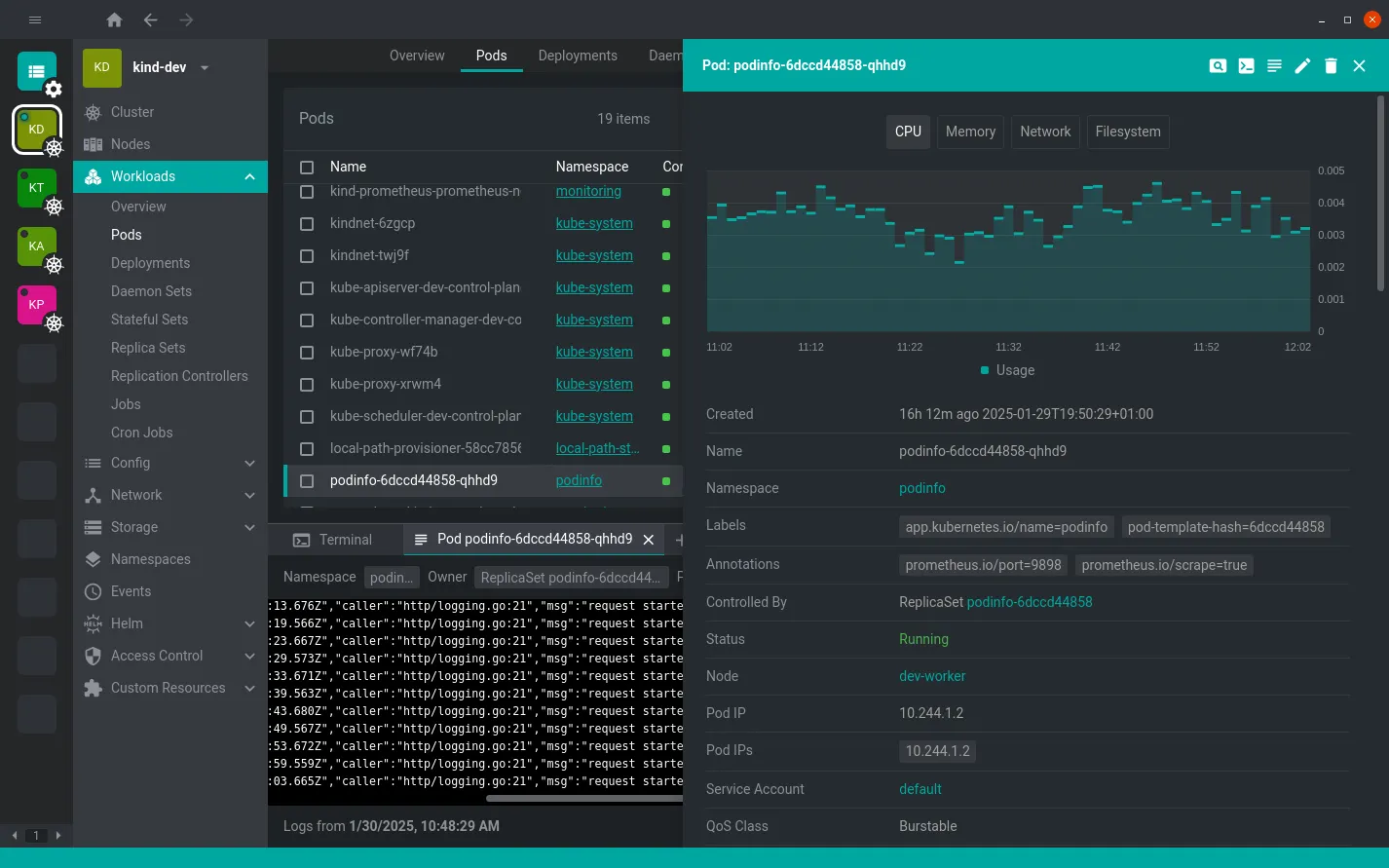This screenshot has width=1389, height=868.
Task: Open ReplicaSet podinfo-6dccd44858 link
Action: pos(1030,602)
